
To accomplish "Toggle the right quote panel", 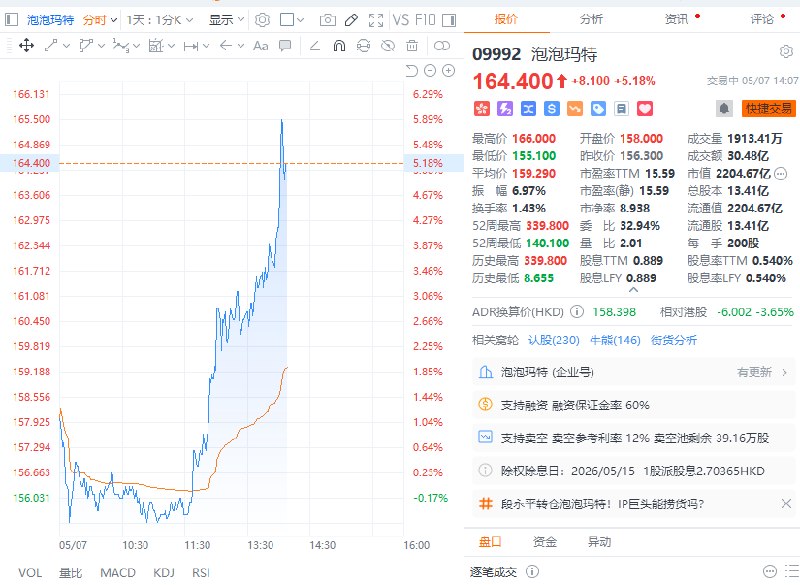I will (449, 20).
